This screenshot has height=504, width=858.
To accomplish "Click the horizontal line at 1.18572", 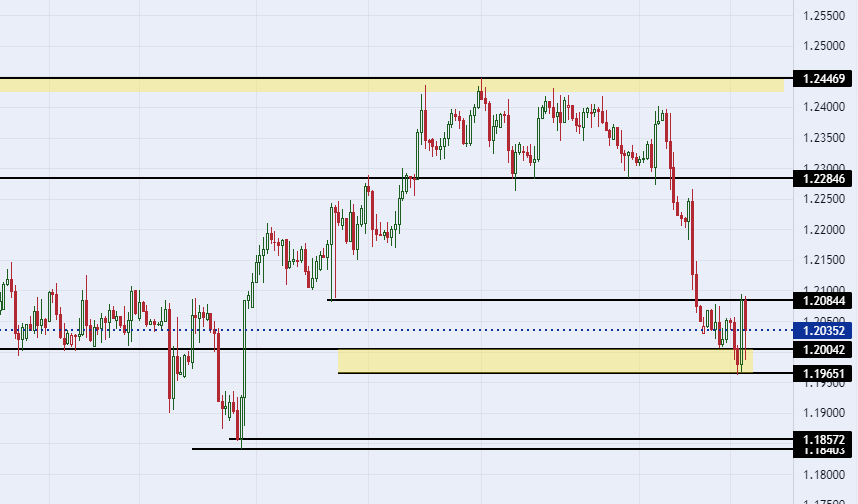I will coord(511,439).
